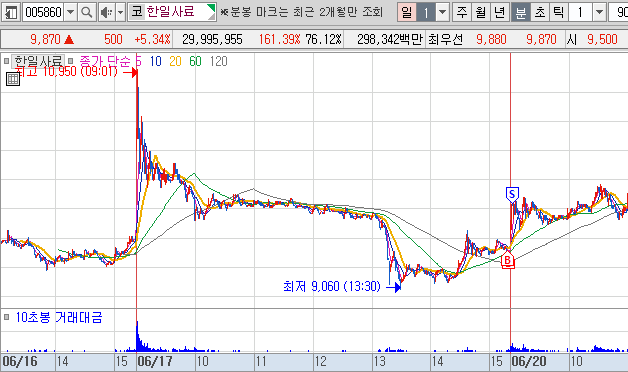Open the daily interval dropdown arrow
Viewport: 628px width, 372px height.
pos(443,12)
